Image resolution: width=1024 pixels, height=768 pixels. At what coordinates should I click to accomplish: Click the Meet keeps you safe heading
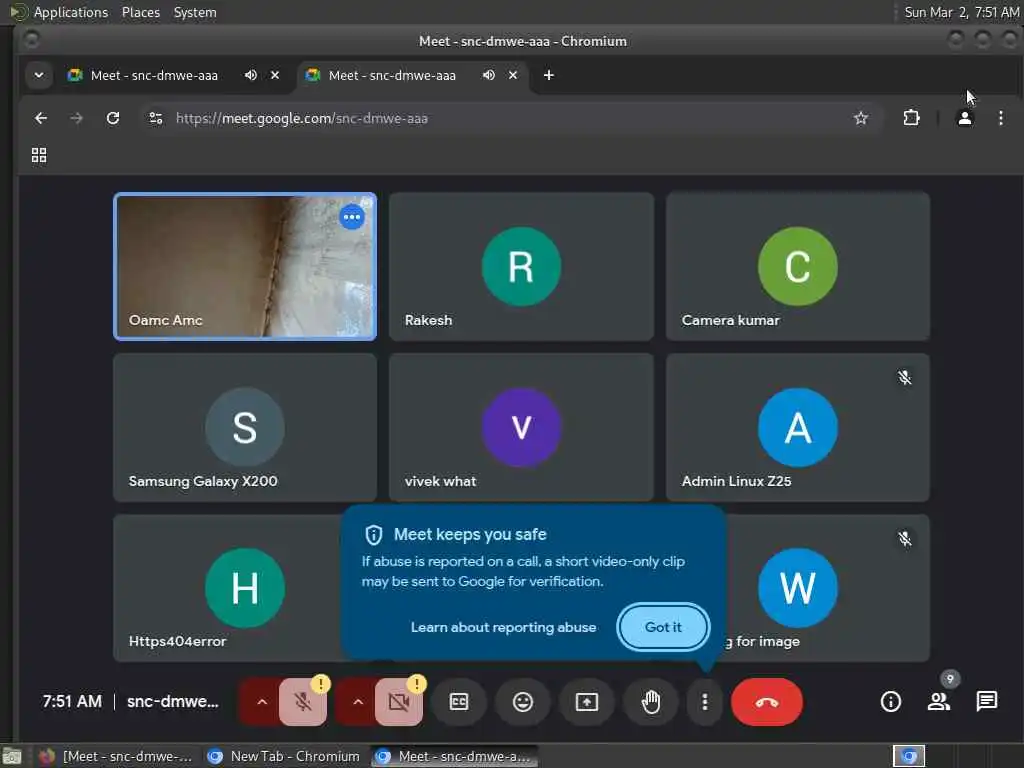pyautogui.click(x=470, y=534)
